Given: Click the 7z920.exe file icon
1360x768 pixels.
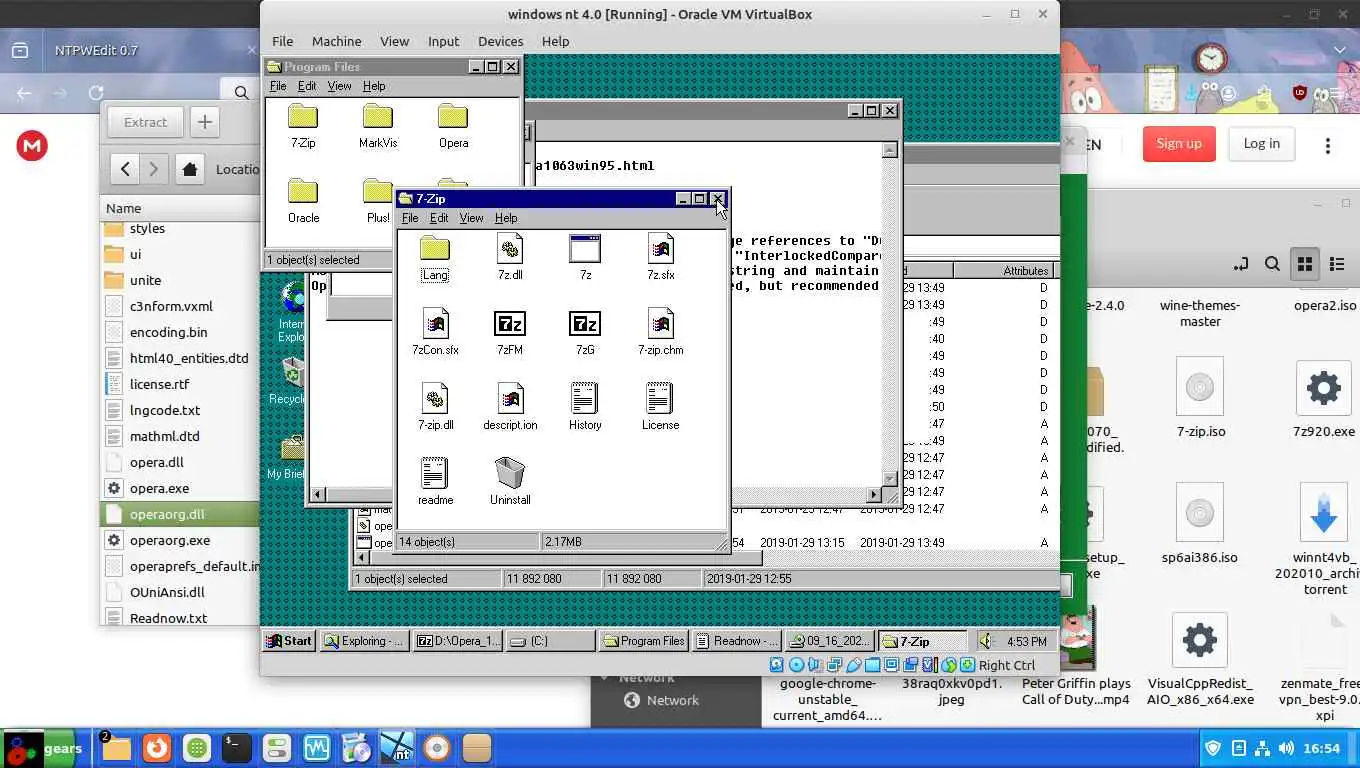Looking at the screenshot, I should click(x=1323, y=388).
